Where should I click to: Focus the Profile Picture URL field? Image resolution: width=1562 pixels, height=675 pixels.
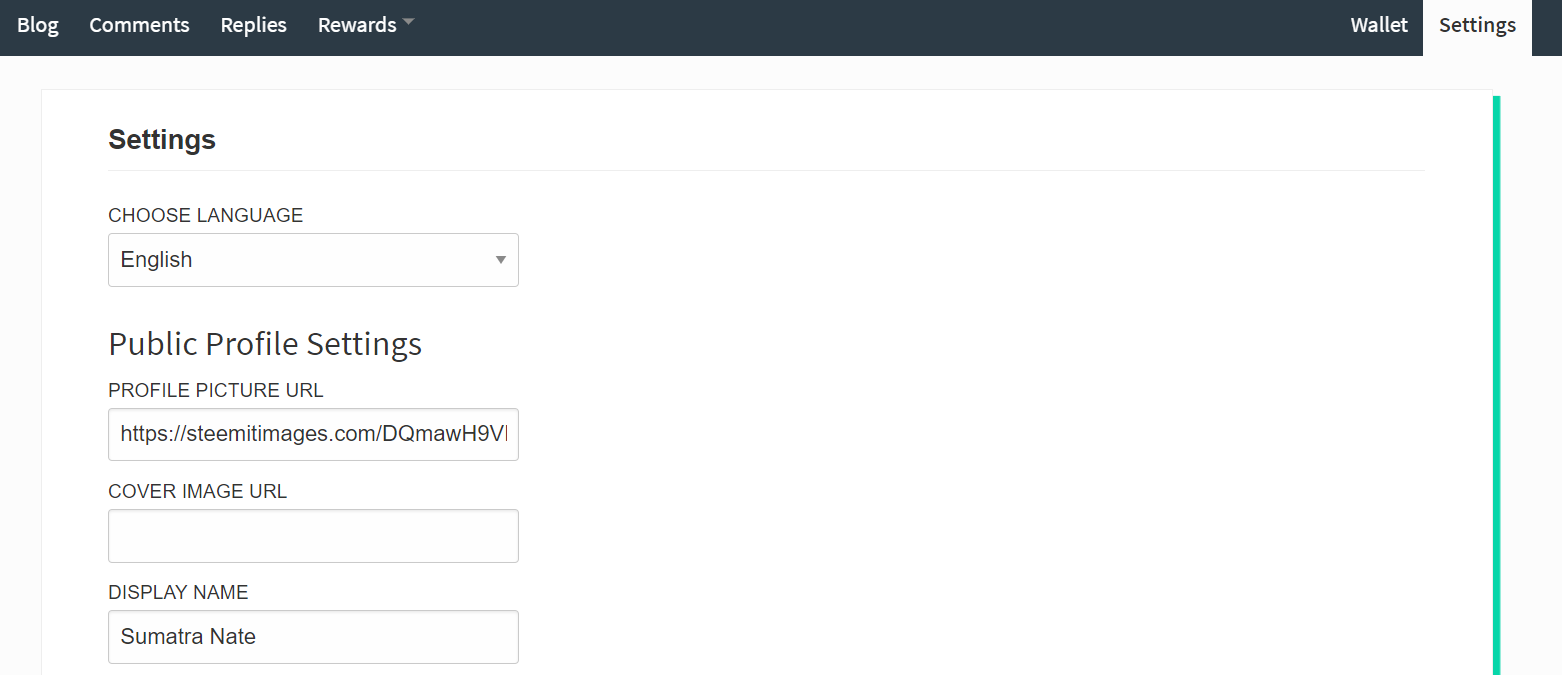click(313, 434)
